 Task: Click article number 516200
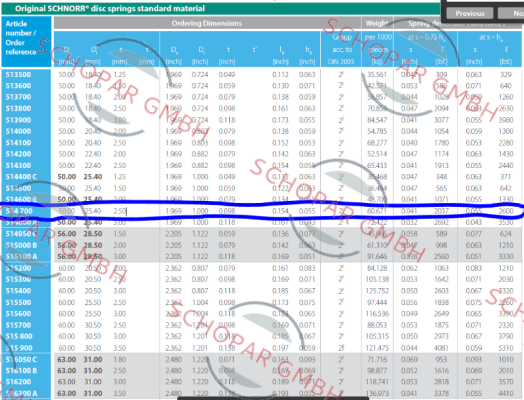(18, 382)
